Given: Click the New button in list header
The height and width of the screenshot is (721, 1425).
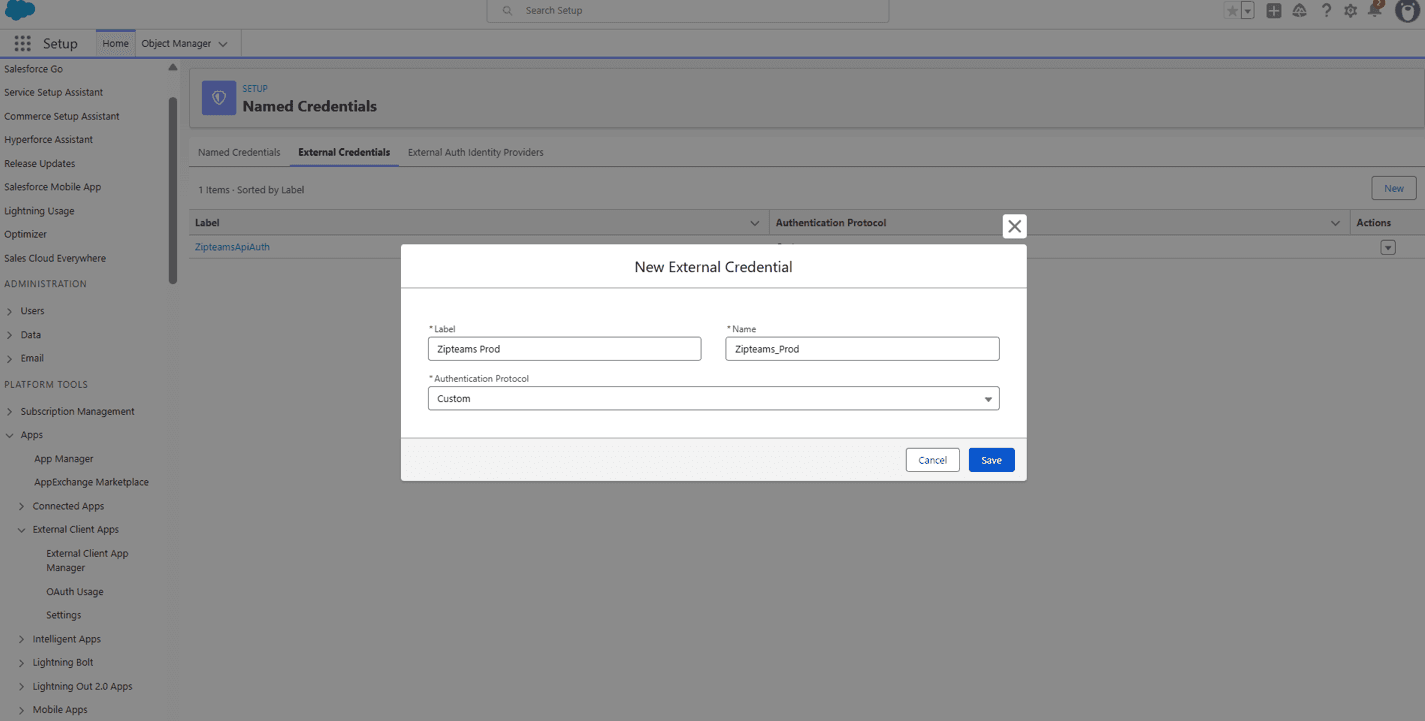Looking at the screenshot, I should coord(1394,188).
